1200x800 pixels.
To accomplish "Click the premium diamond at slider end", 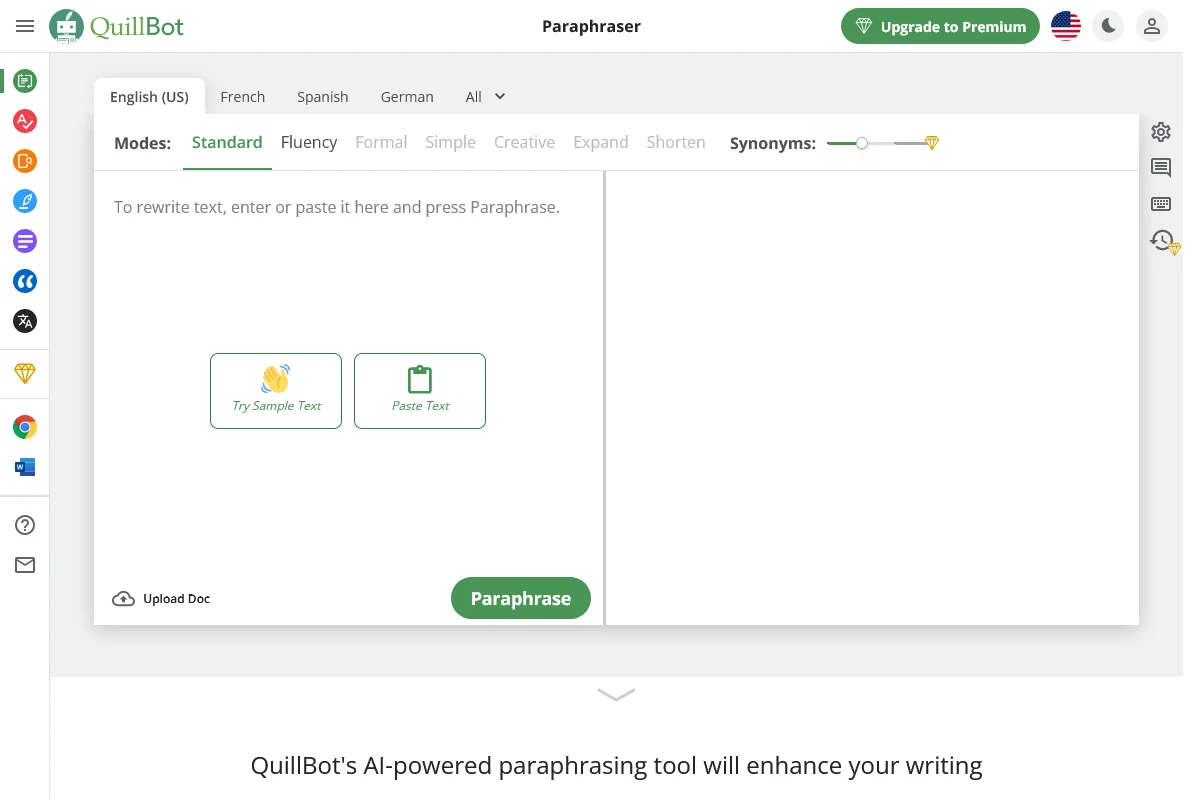I will click(932, 143).
